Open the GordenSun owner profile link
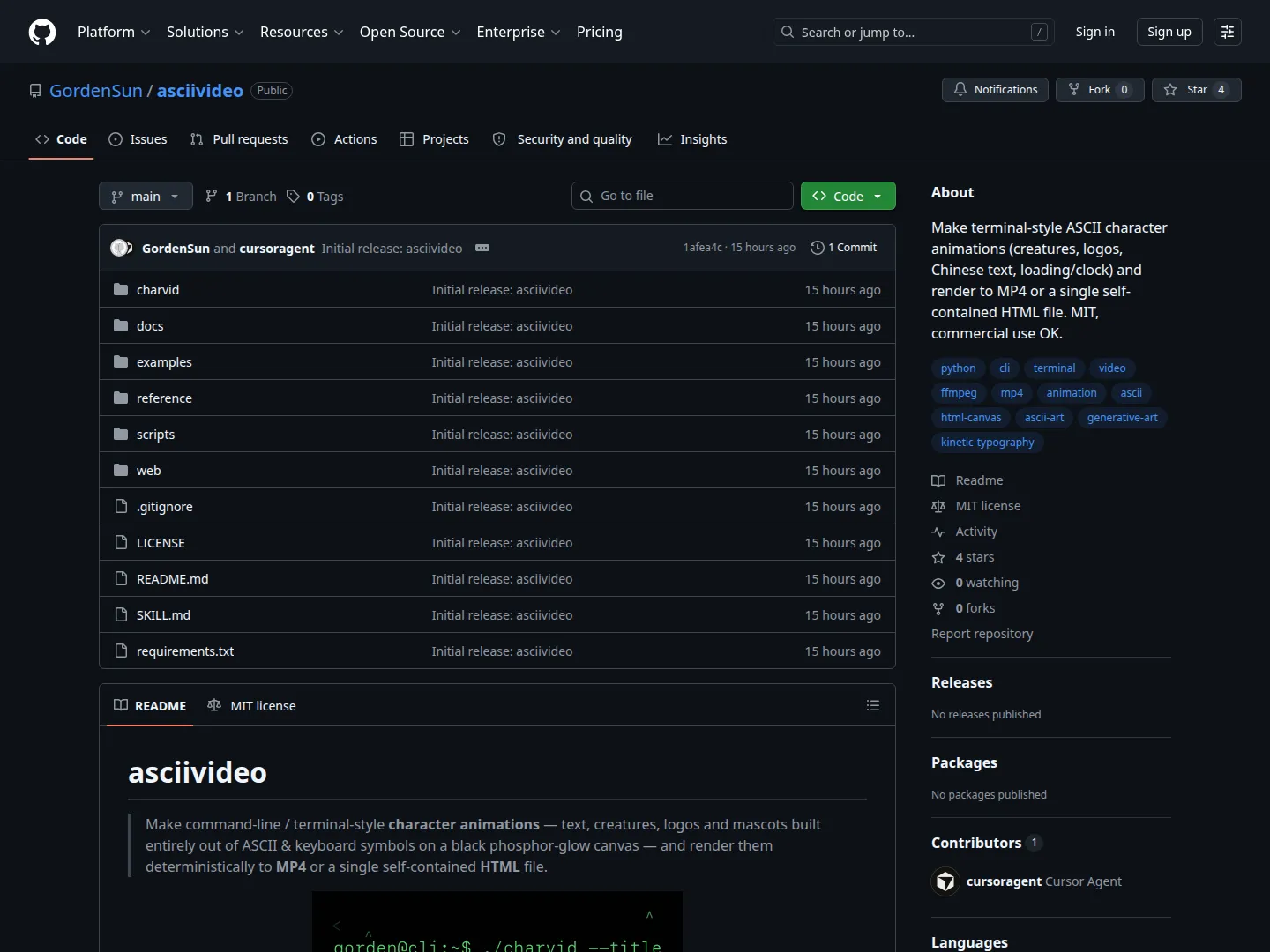 tap(95, 91)
